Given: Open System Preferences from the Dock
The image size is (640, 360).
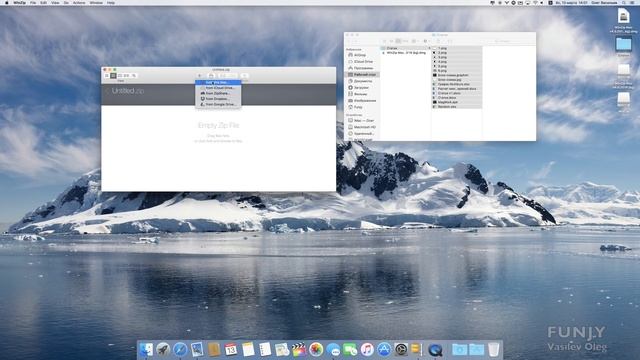Looking at the screenshot, I should coord(401,349).
